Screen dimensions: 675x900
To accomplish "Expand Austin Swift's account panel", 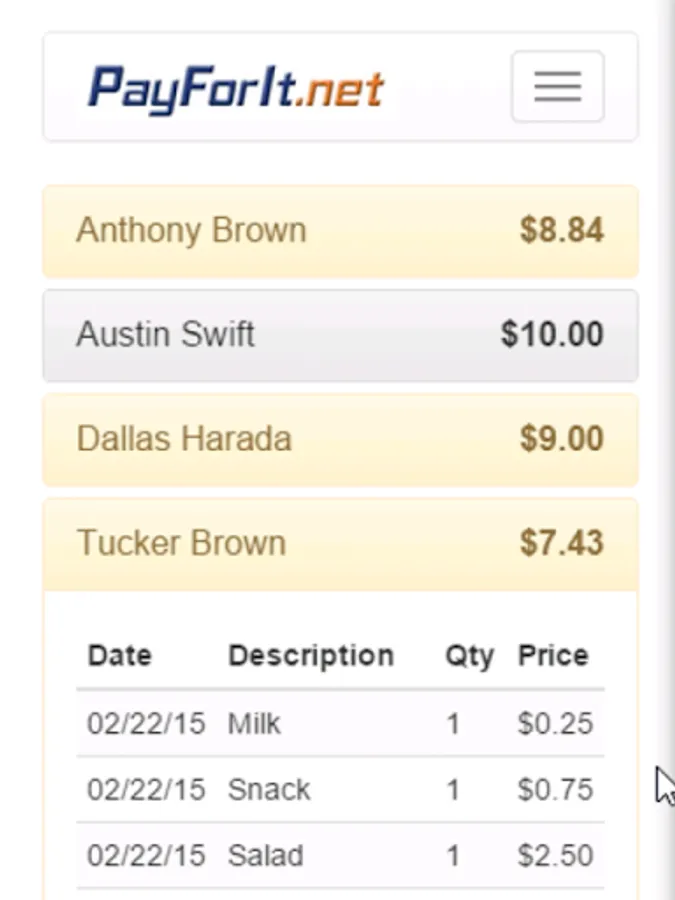I will pos(166,335).
